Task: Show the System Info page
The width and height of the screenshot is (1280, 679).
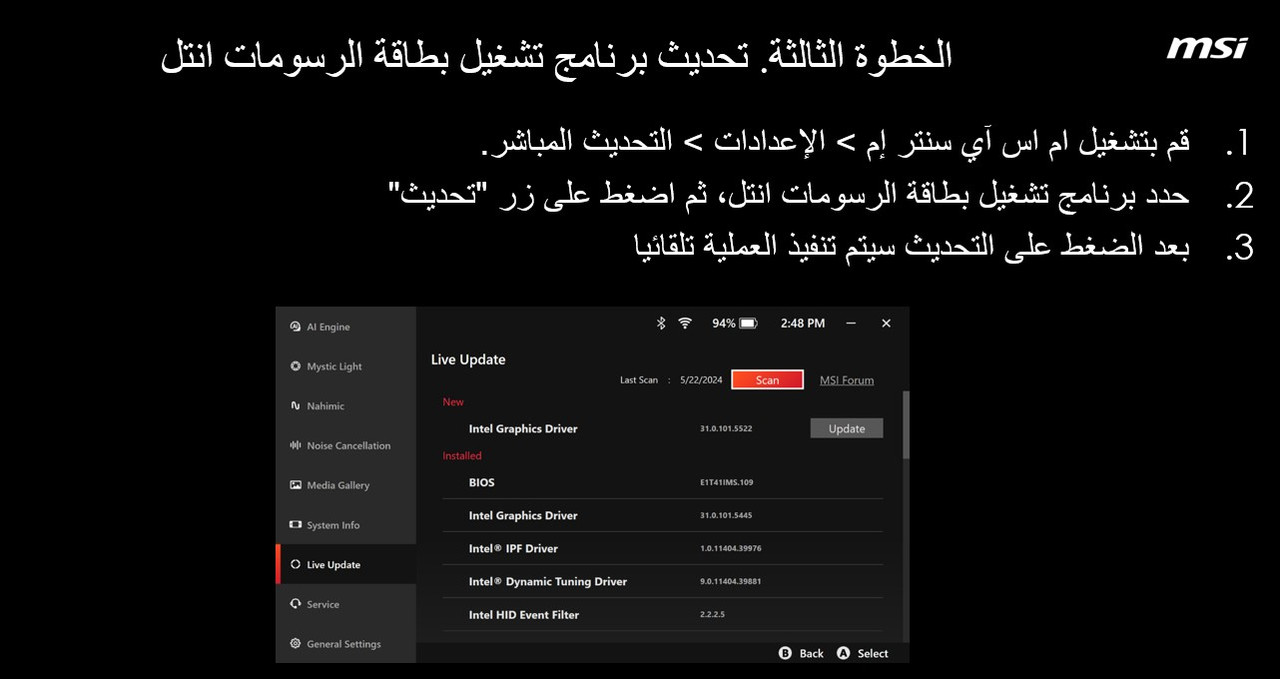Action: pyautogui.click(x=346, y=525)
